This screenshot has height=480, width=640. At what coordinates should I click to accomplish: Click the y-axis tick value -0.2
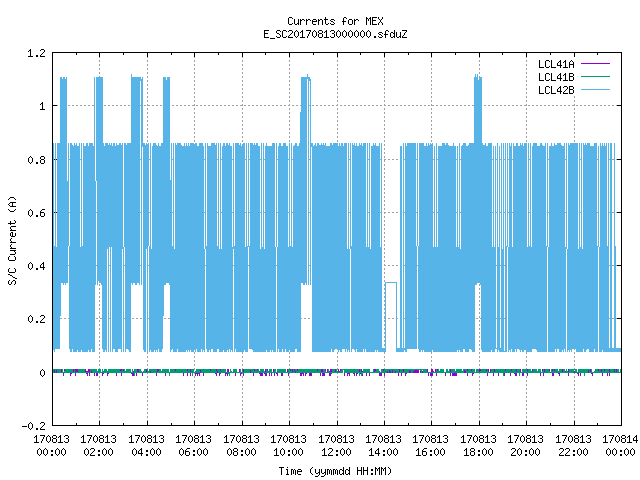point(33,426)
